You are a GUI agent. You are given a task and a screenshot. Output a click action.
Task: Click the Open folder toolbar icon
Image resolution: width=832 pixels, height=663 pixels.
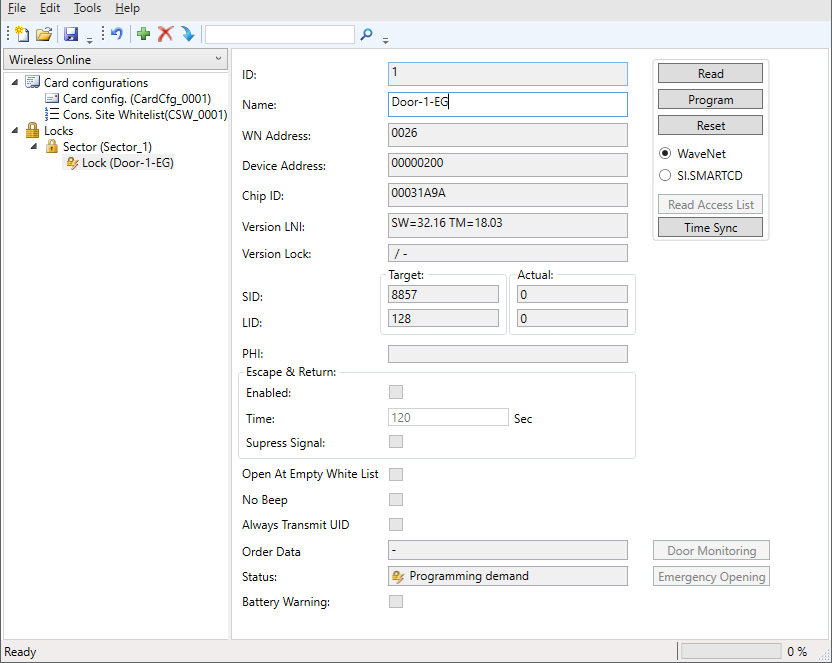[x=44, y=35]
